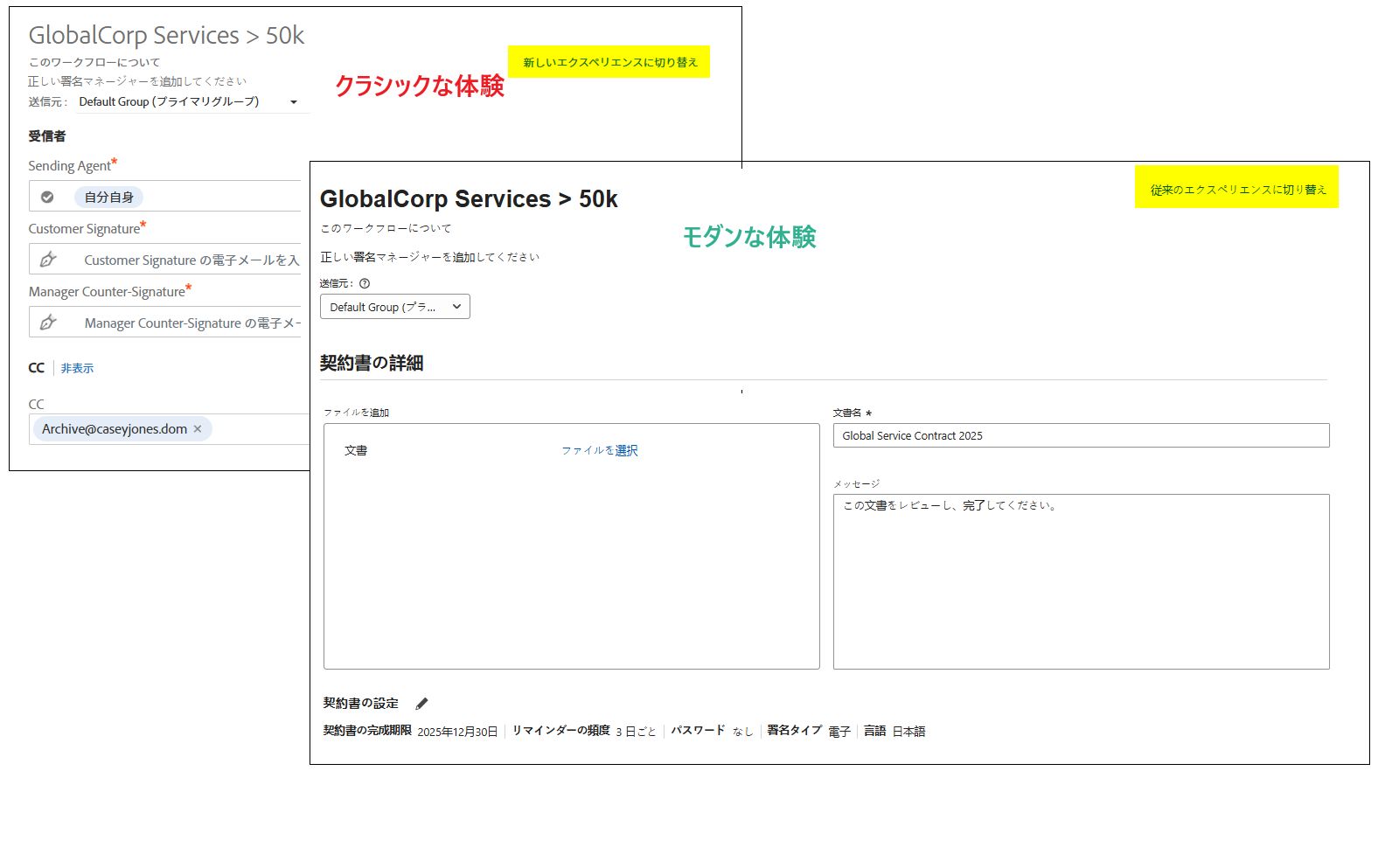Click the 受信者 heading in classic view
This screenshot has width=1399, height=868.
coord(47,136)
